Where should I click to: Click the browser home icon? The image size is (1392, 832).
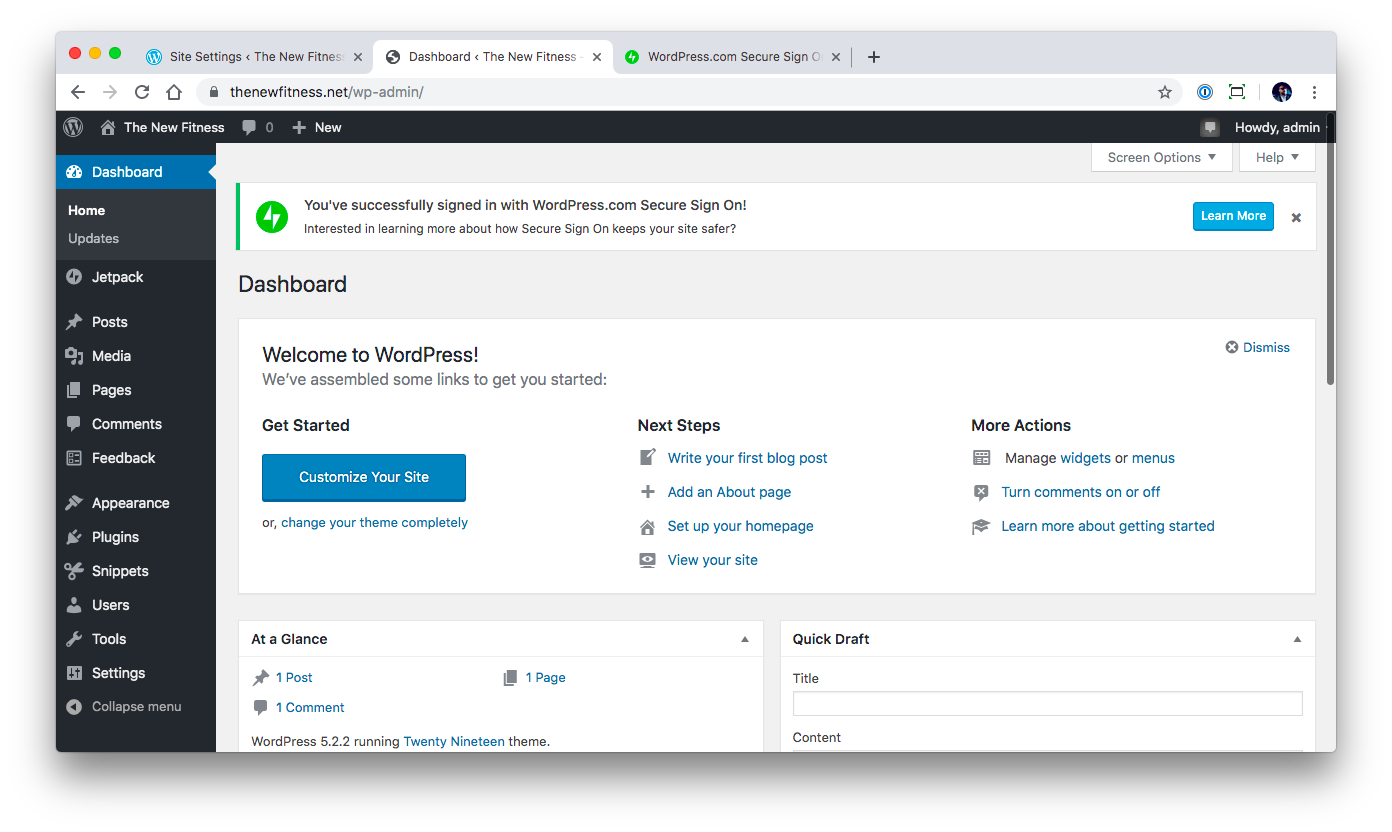[x=174, y=92]
